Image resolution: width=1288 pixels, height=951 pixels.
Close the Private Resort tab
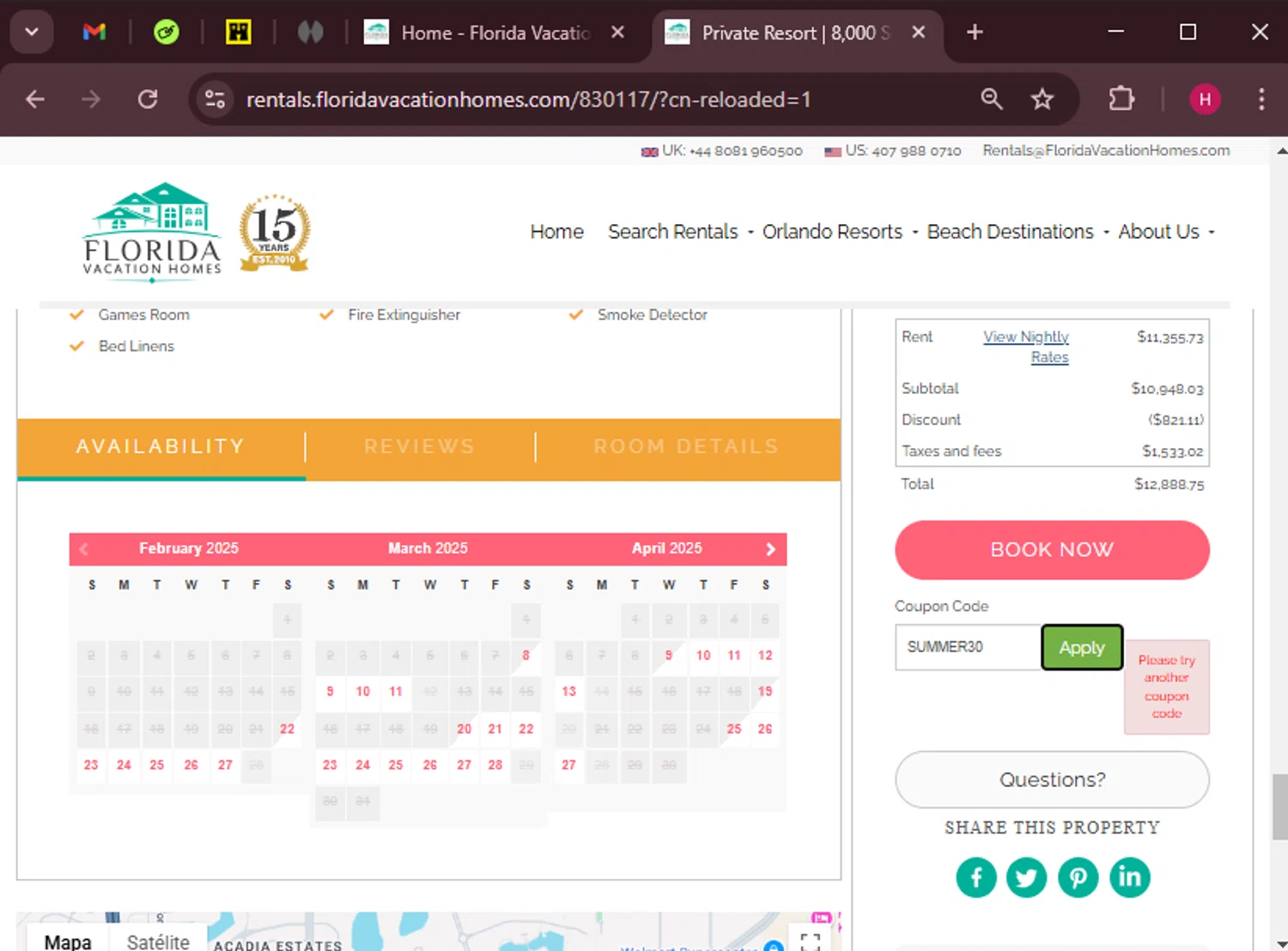pyautogui.click(x=918, y=33)
